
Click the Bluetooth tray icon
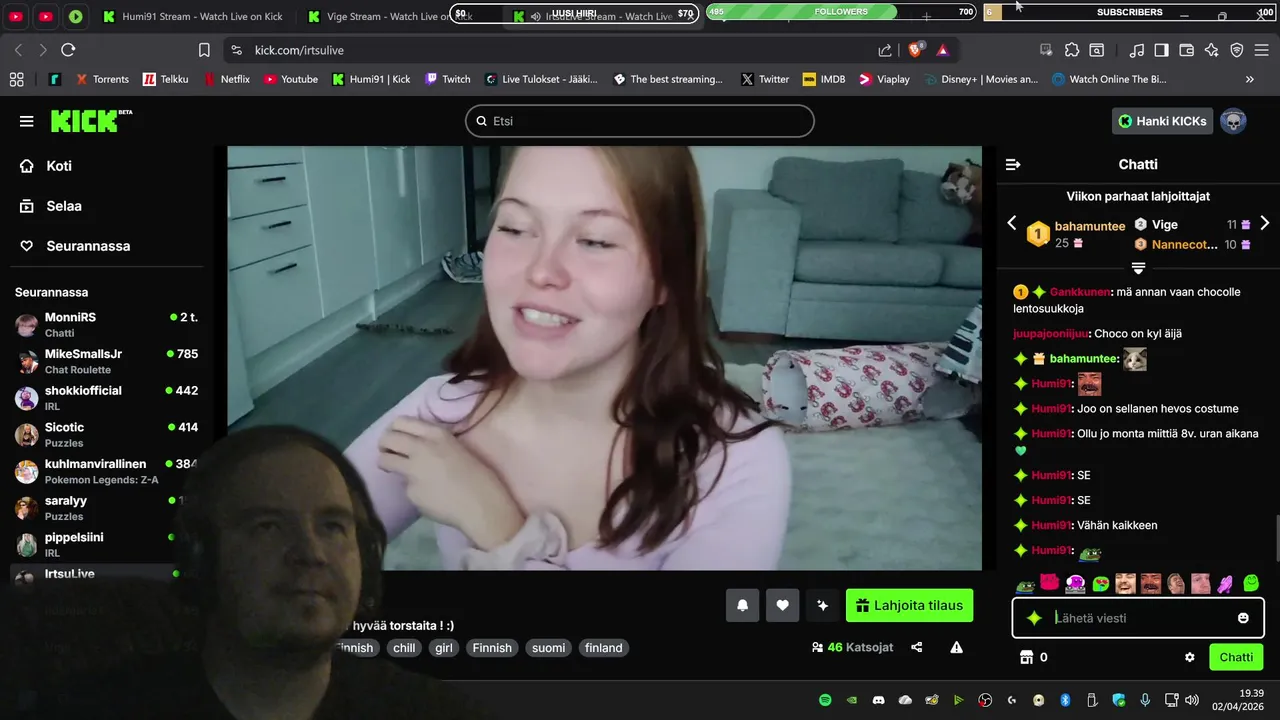point(1065,700)
